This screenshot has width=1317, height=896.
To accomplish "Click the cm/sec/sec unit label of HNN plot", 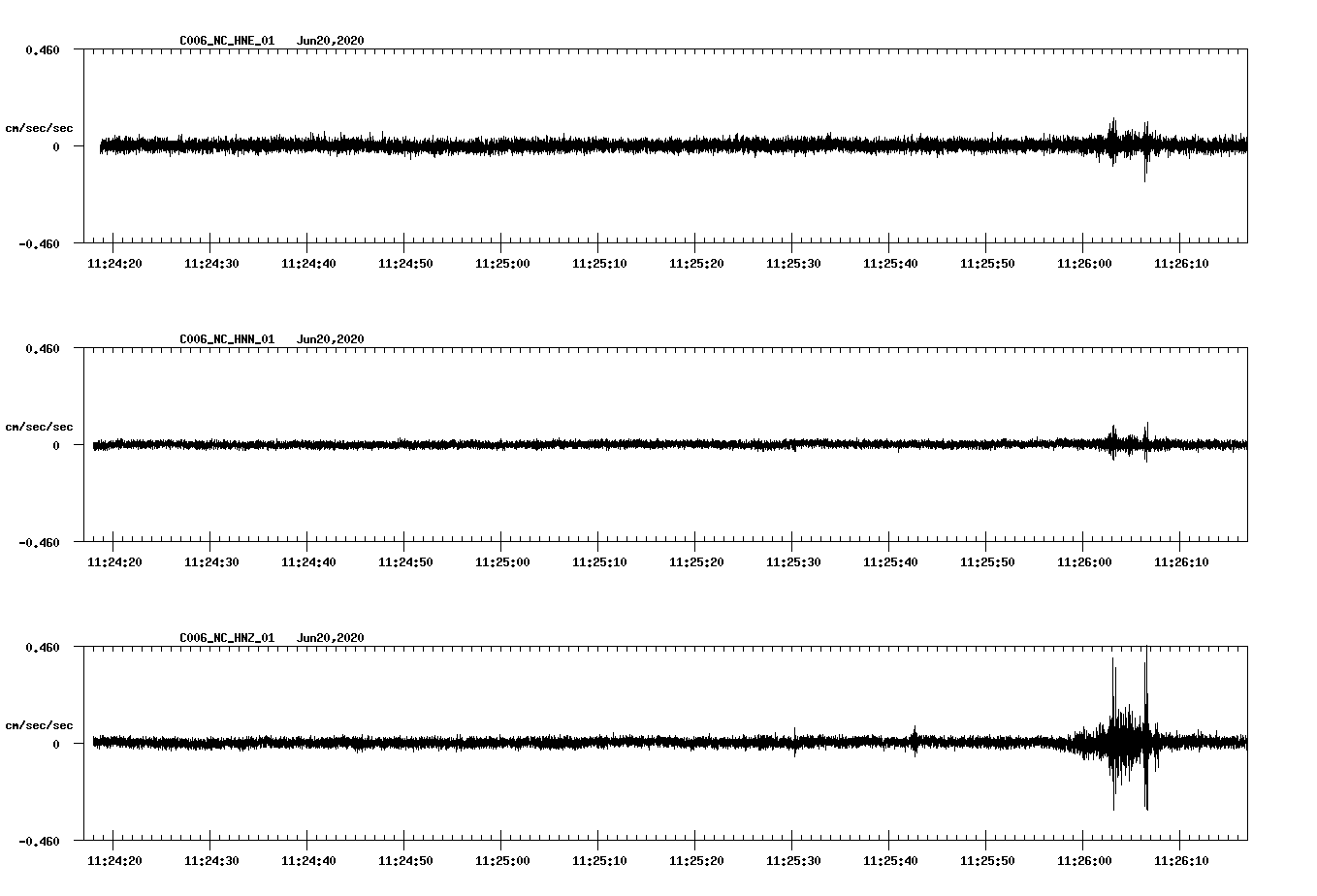I will pyautogui.click(x=40, y=427).
